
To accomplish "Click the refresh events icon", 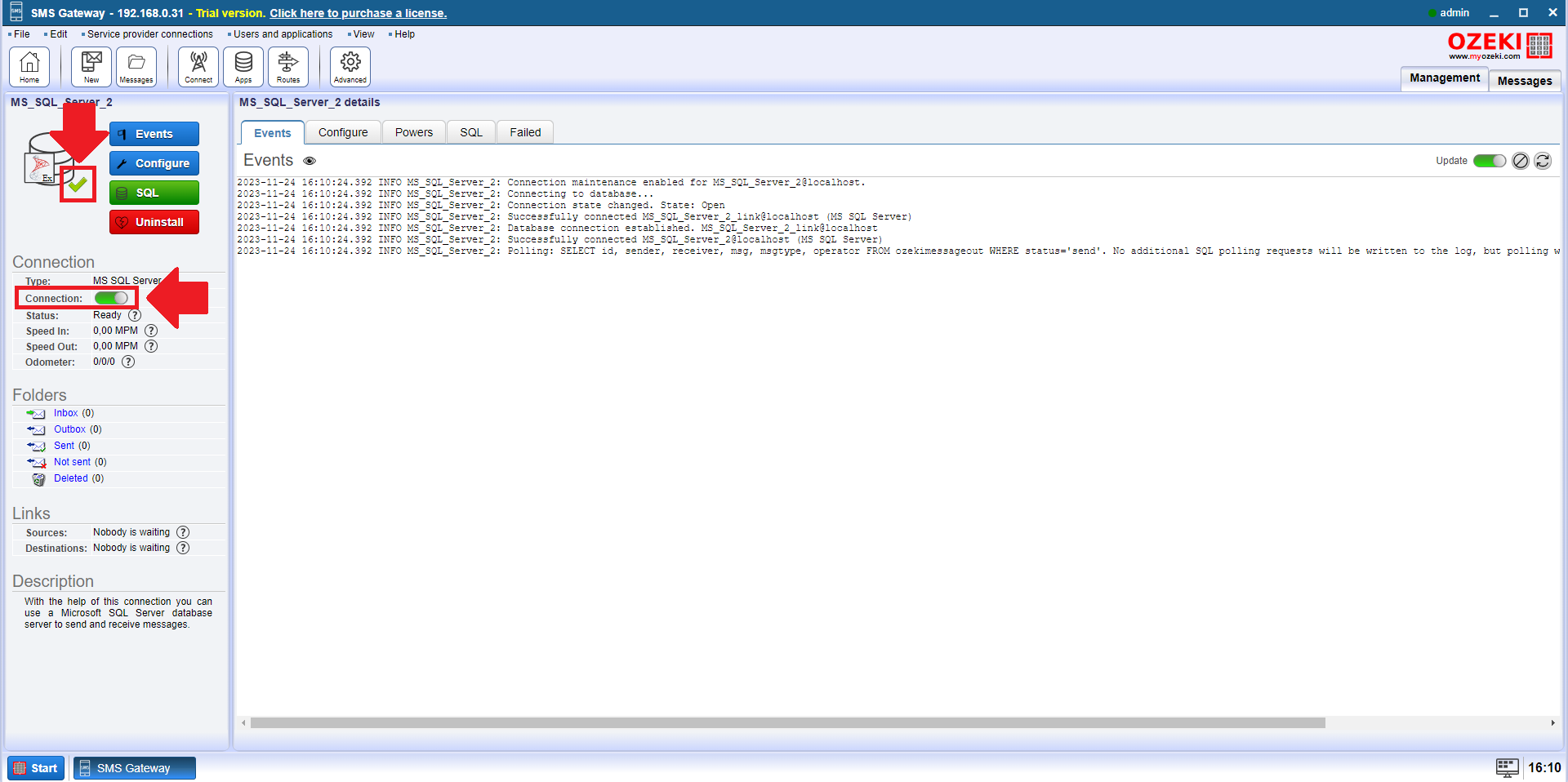I will click(1543, 161).
